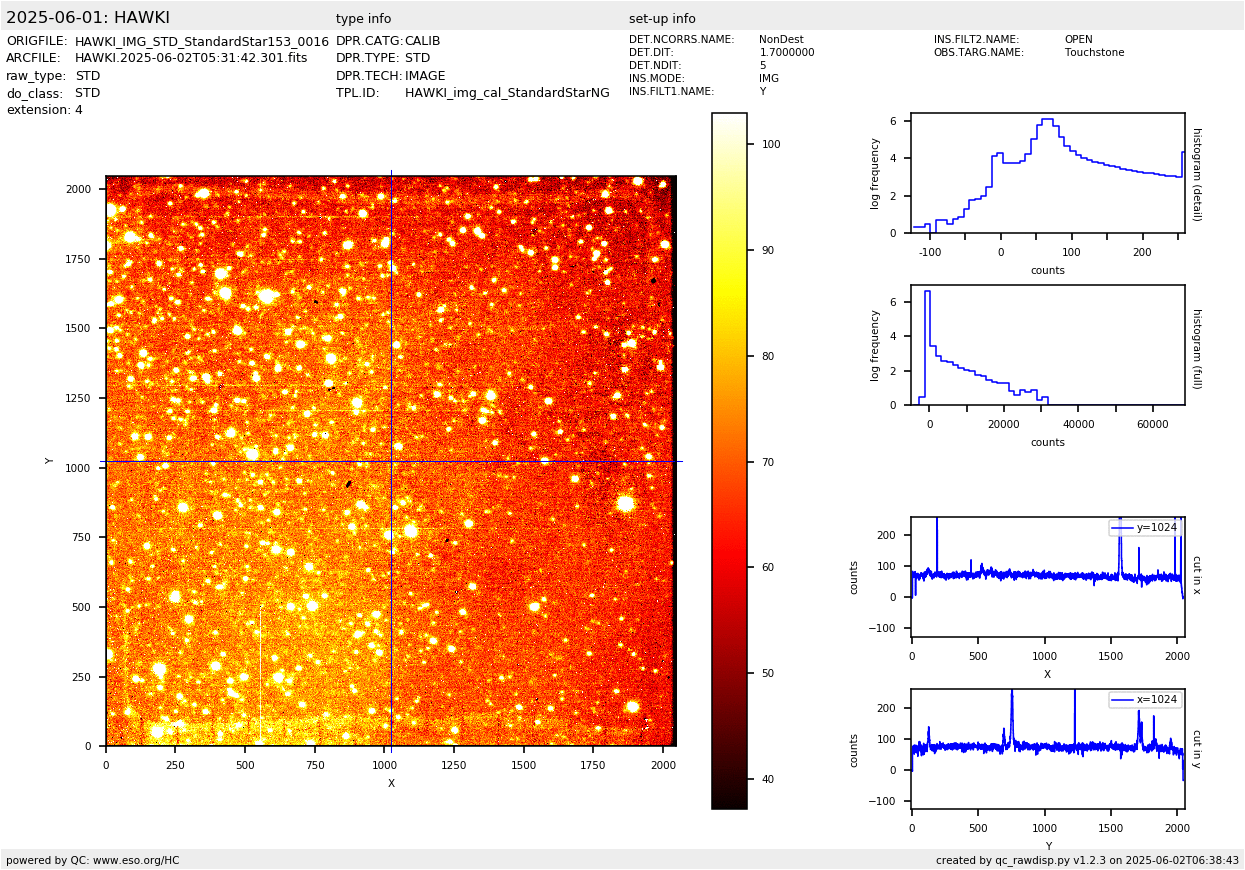
Task: Click the DPR.CATG CALIB value
Action: click(x=422, y=42)
